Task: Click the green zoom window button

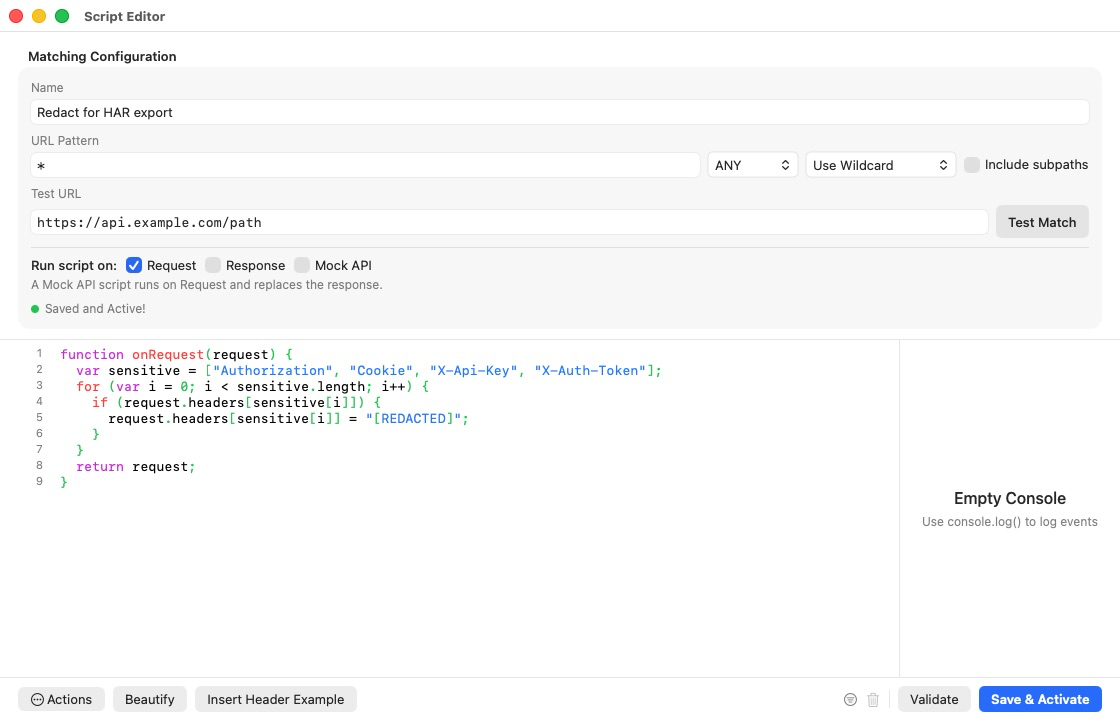Action: [x=62, y=16]
